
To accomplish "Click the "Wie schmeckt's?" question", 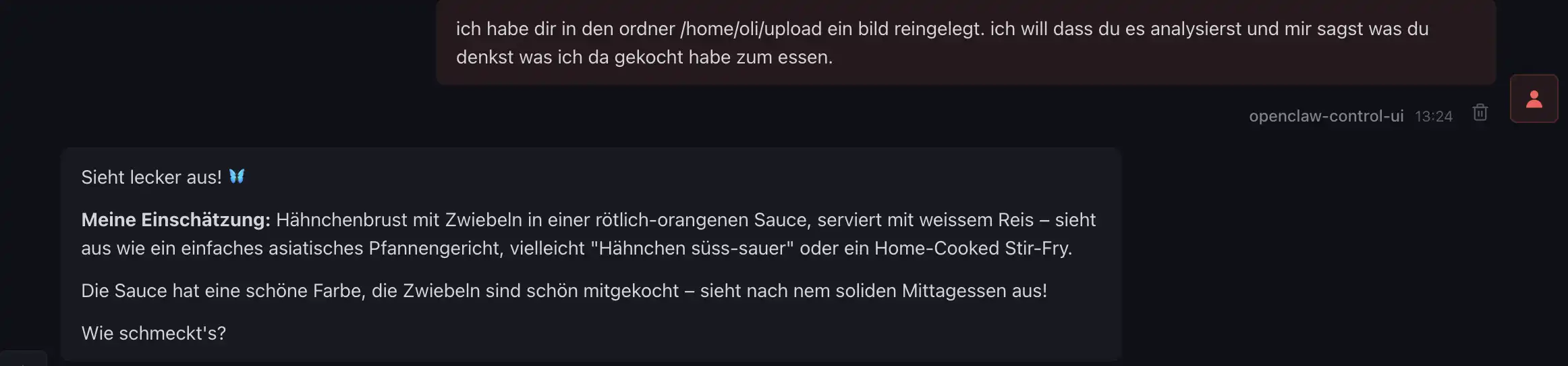I will pos(154,334).
